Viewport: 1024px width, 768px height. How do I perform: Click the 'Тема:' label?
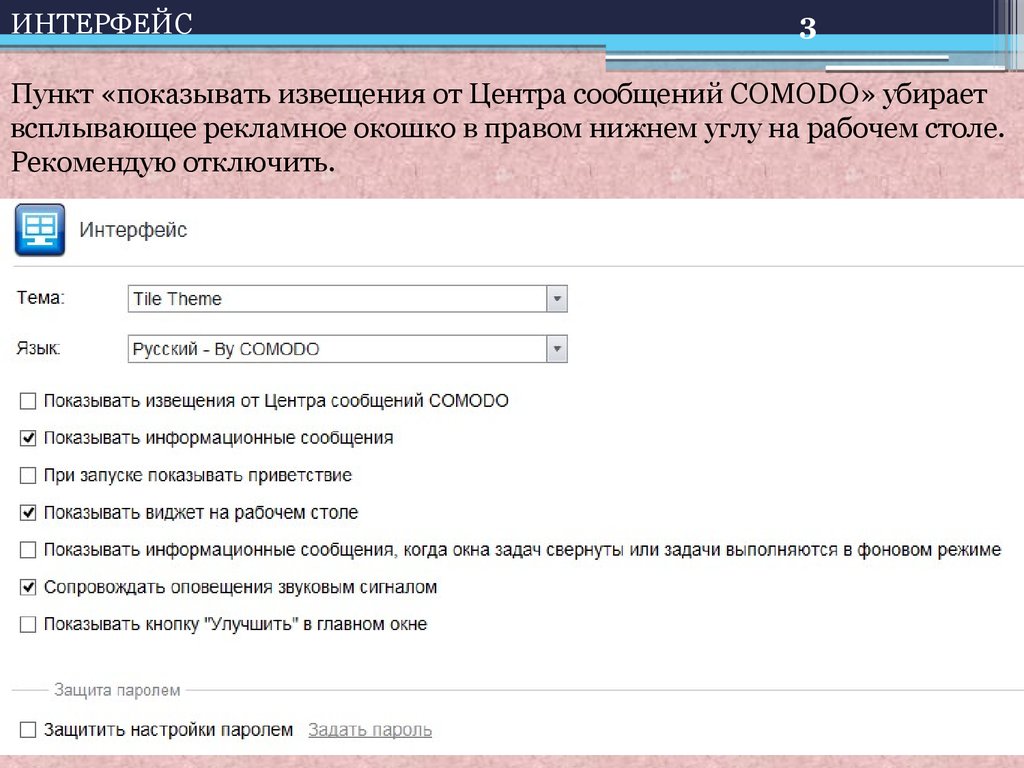(x=40, y=298)
